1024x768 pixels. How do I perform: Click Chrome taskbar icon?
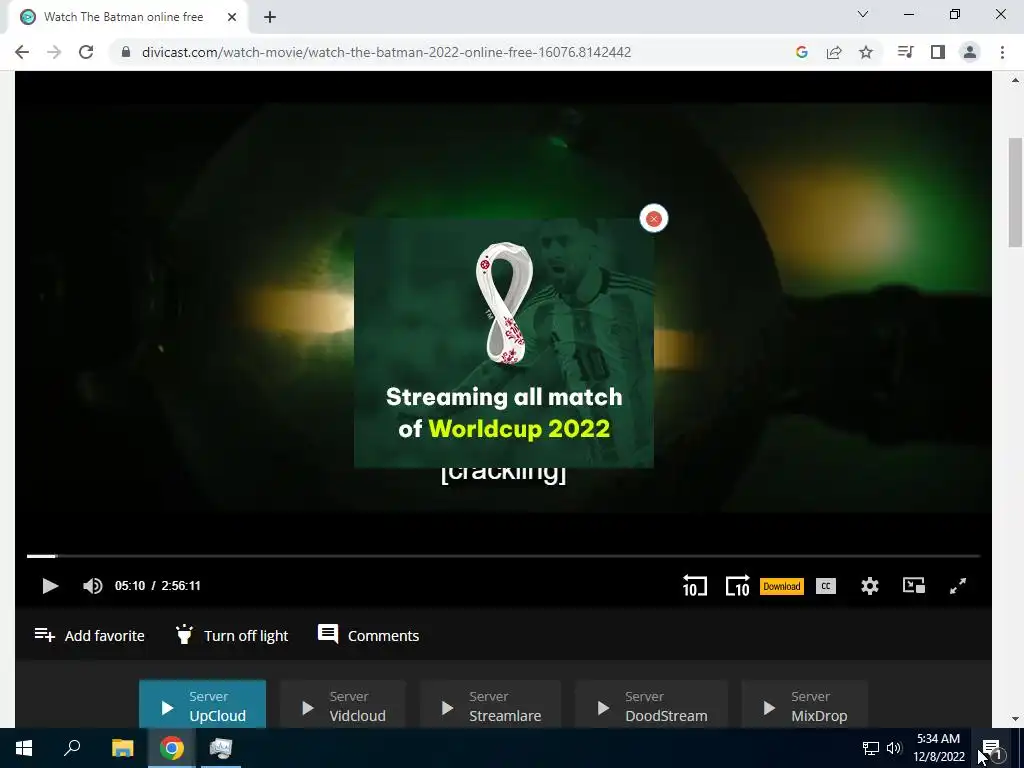tap(172, 748)
